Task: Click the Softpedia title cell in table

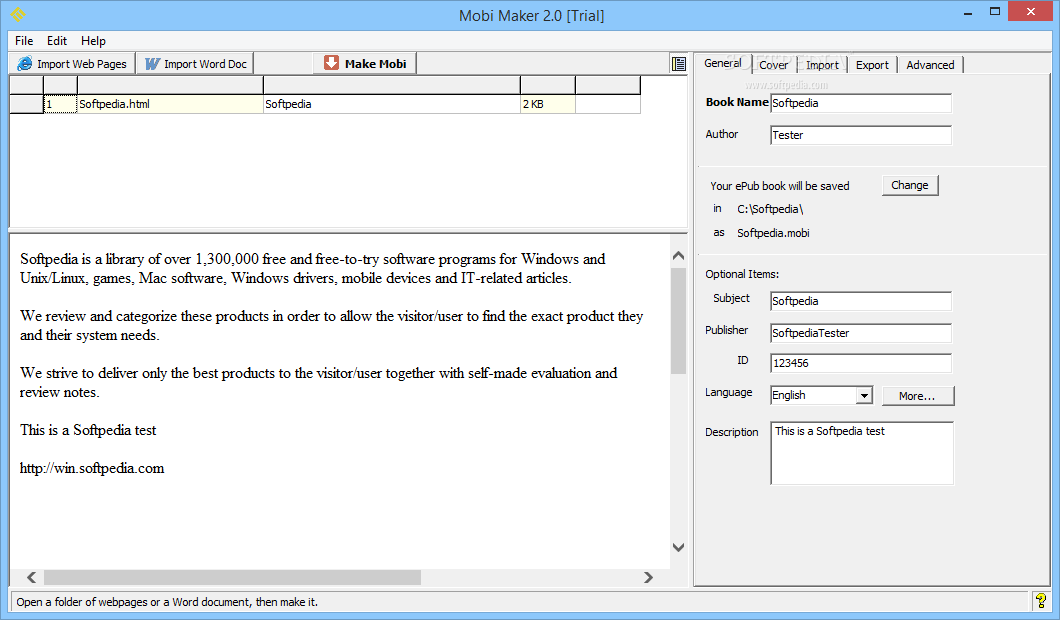Action: coord(391,104)
